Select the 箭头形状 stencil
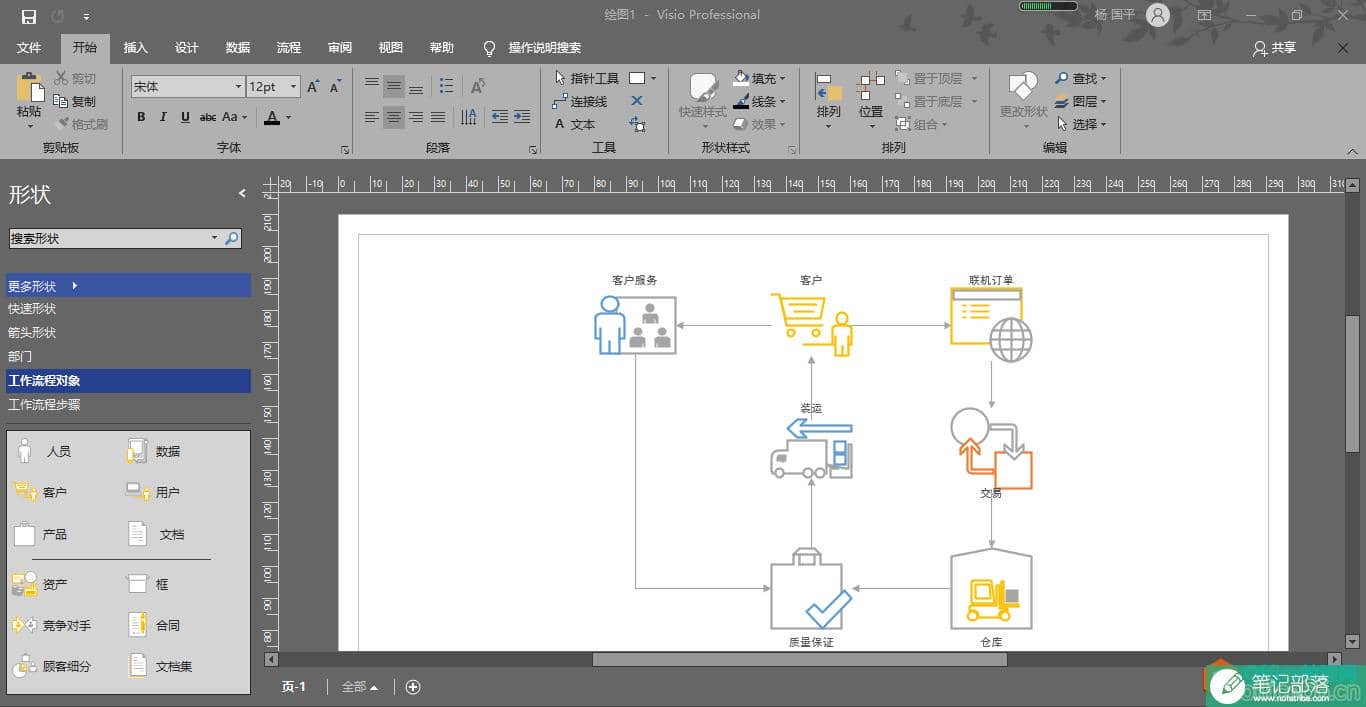Viewport: 1366px width, 707px height. pyautogui.click(x=128, y=333)
